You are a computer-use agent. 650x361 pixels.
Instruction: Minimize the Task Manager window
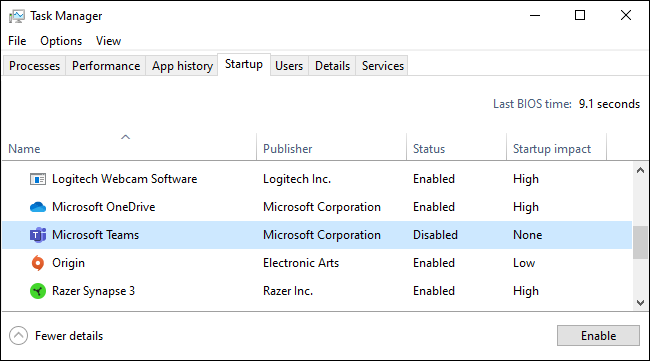(x=535, y=16)
